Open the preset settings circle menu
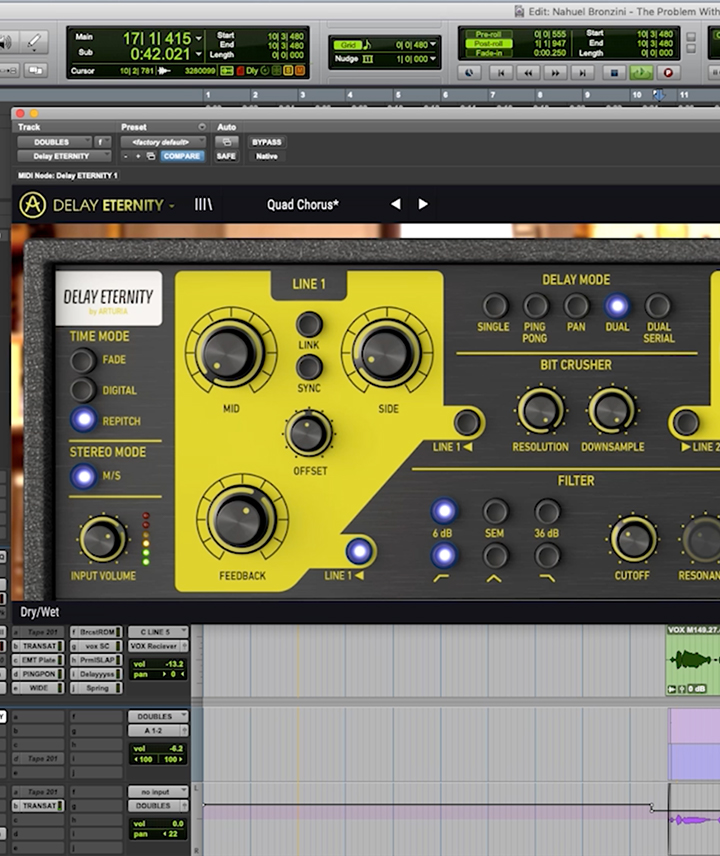Viewport: 720px width, 856px height. tap(201, 127)
